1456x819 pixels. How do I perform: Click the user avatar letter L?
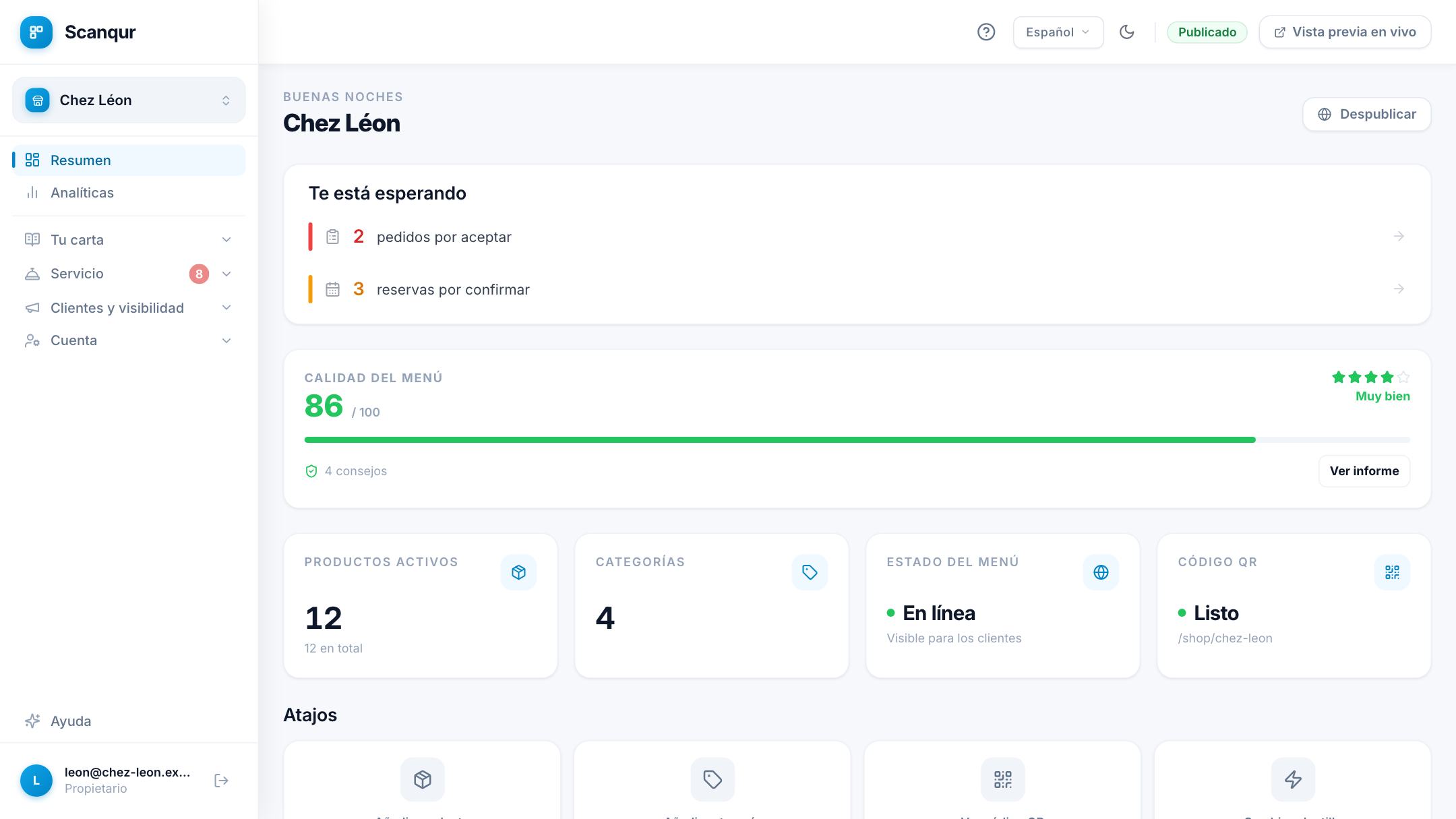pos(36,781)
